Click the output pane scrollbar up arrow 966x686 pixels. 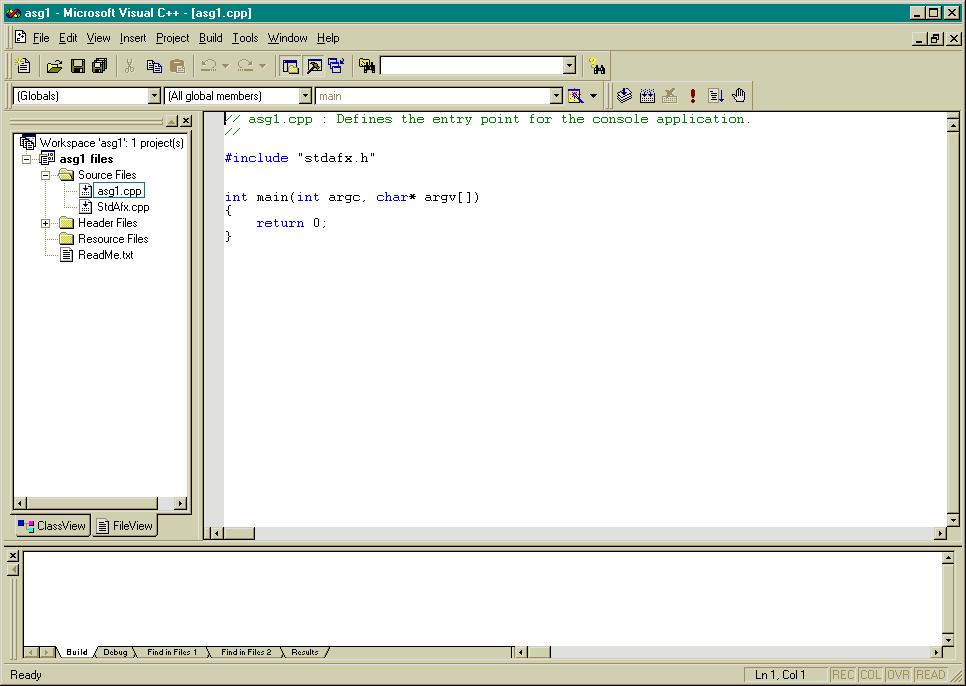[x=949, y=558]
